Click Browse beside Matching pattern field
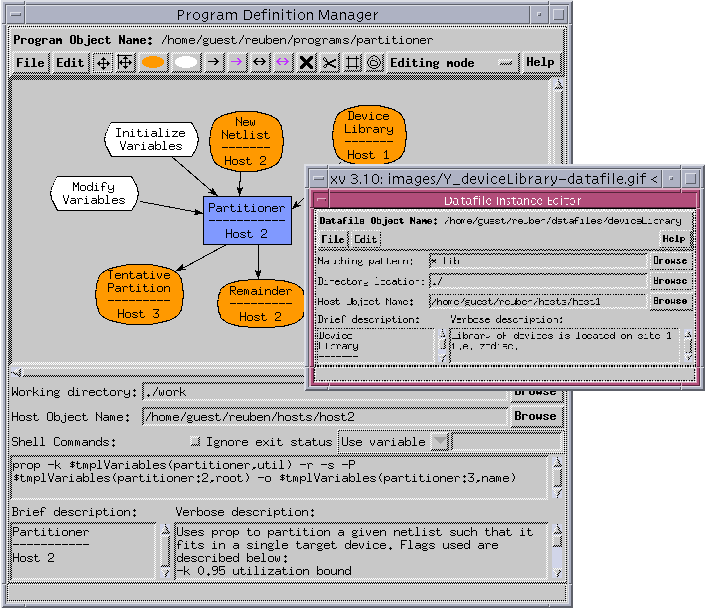The height and width of the screenshot is (609, 705). (670, 260)
